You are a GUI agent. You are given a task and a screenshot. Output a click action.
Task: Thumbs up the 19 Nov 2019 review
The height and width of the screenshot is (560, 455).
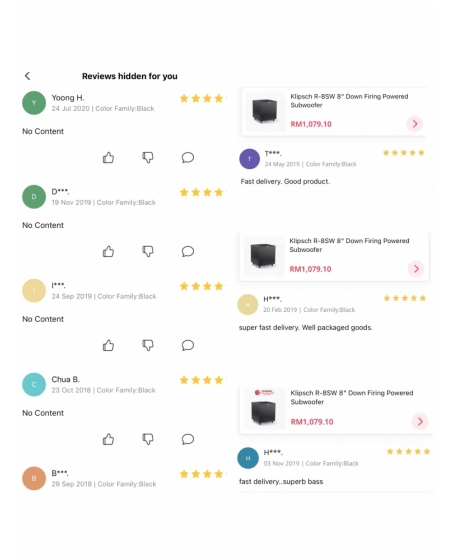108,251
